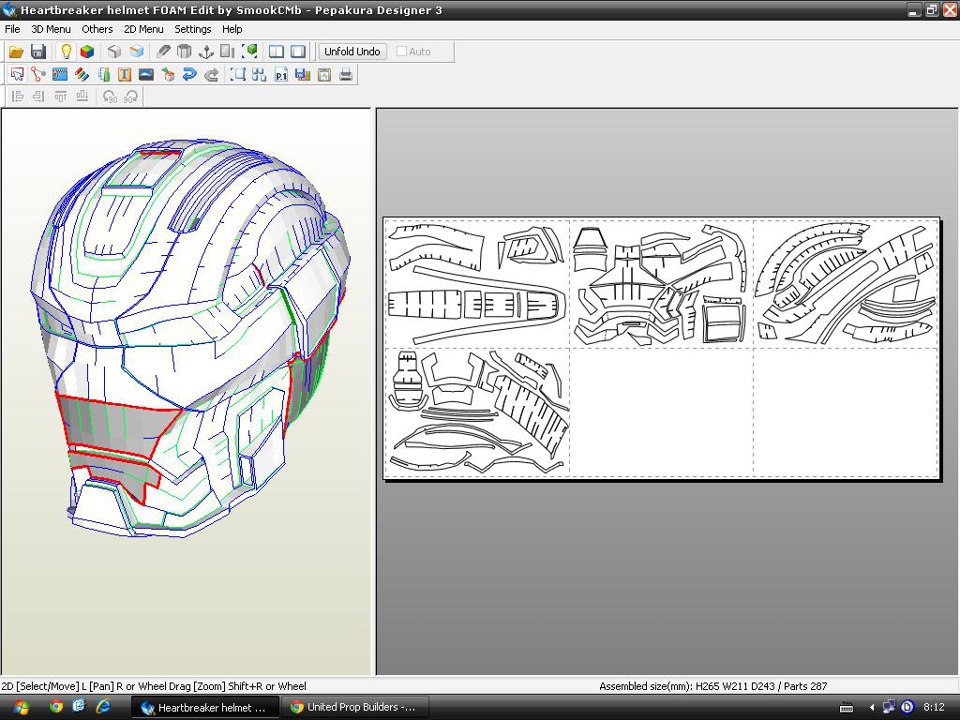Image resolution: width=960 pixels, height=720 pixels.
Task: Click the Unfold Undo button
Action: (352, 52)
